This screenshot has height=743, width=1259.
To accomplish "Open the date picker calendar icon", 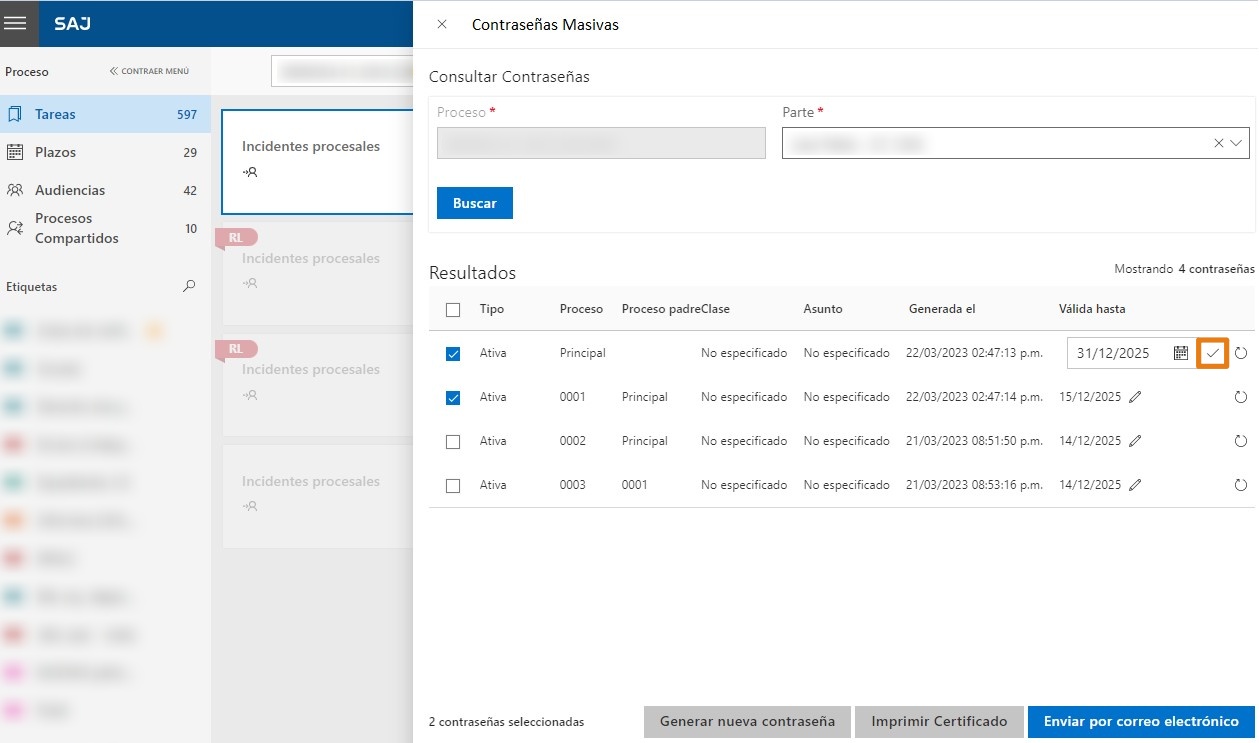I will click(1180, 353).
